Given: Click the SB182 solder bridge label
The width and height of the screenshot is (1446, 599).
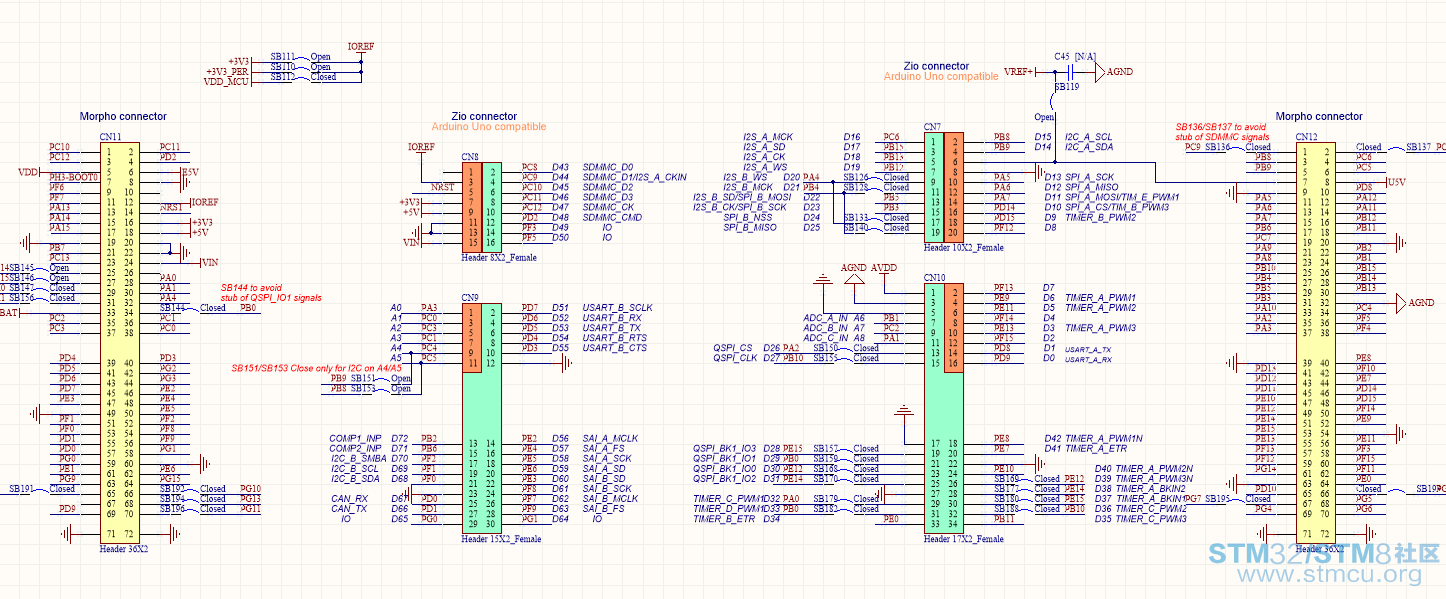Looking at the screenshot, I should pos(826,508).
